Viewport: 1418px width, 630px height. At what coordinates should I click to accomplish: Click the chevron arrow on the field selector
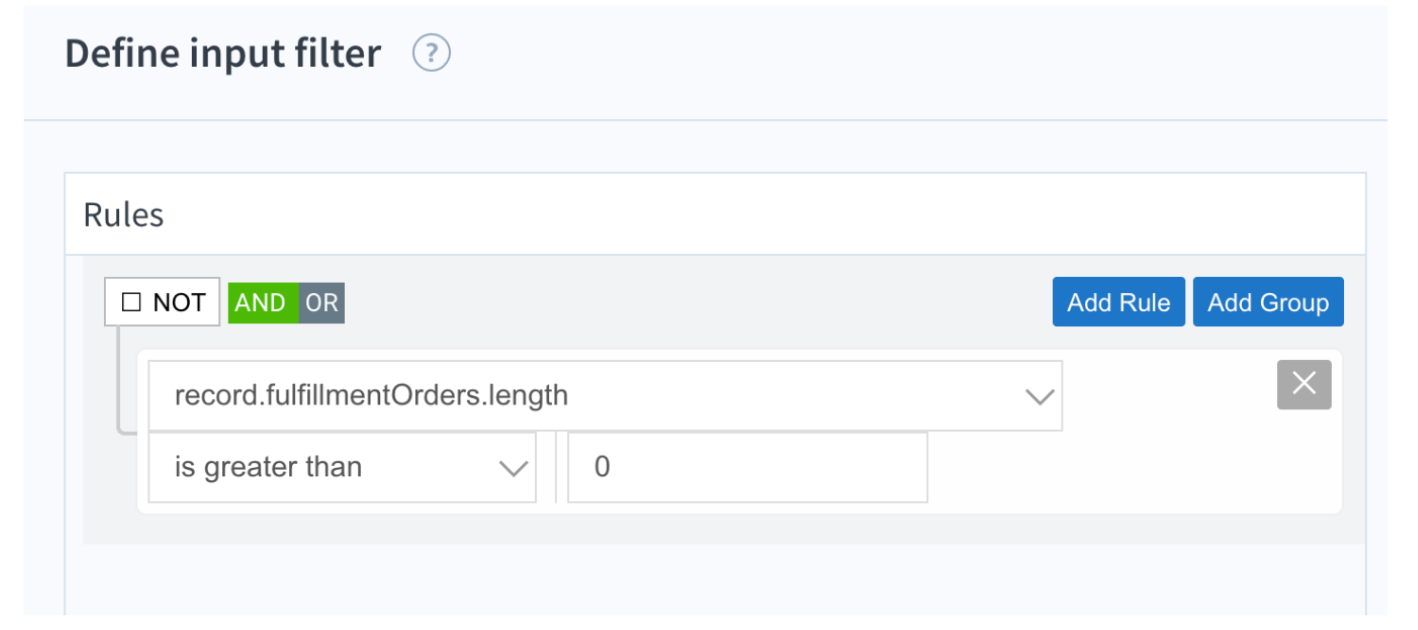coord(1040,397)
